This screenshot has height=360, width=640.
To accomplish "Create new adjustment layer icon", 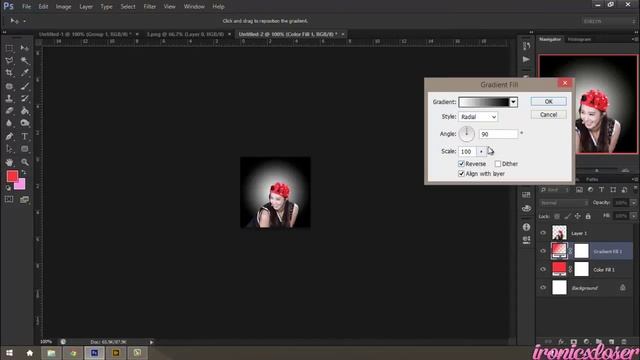I will coord(586,342).
